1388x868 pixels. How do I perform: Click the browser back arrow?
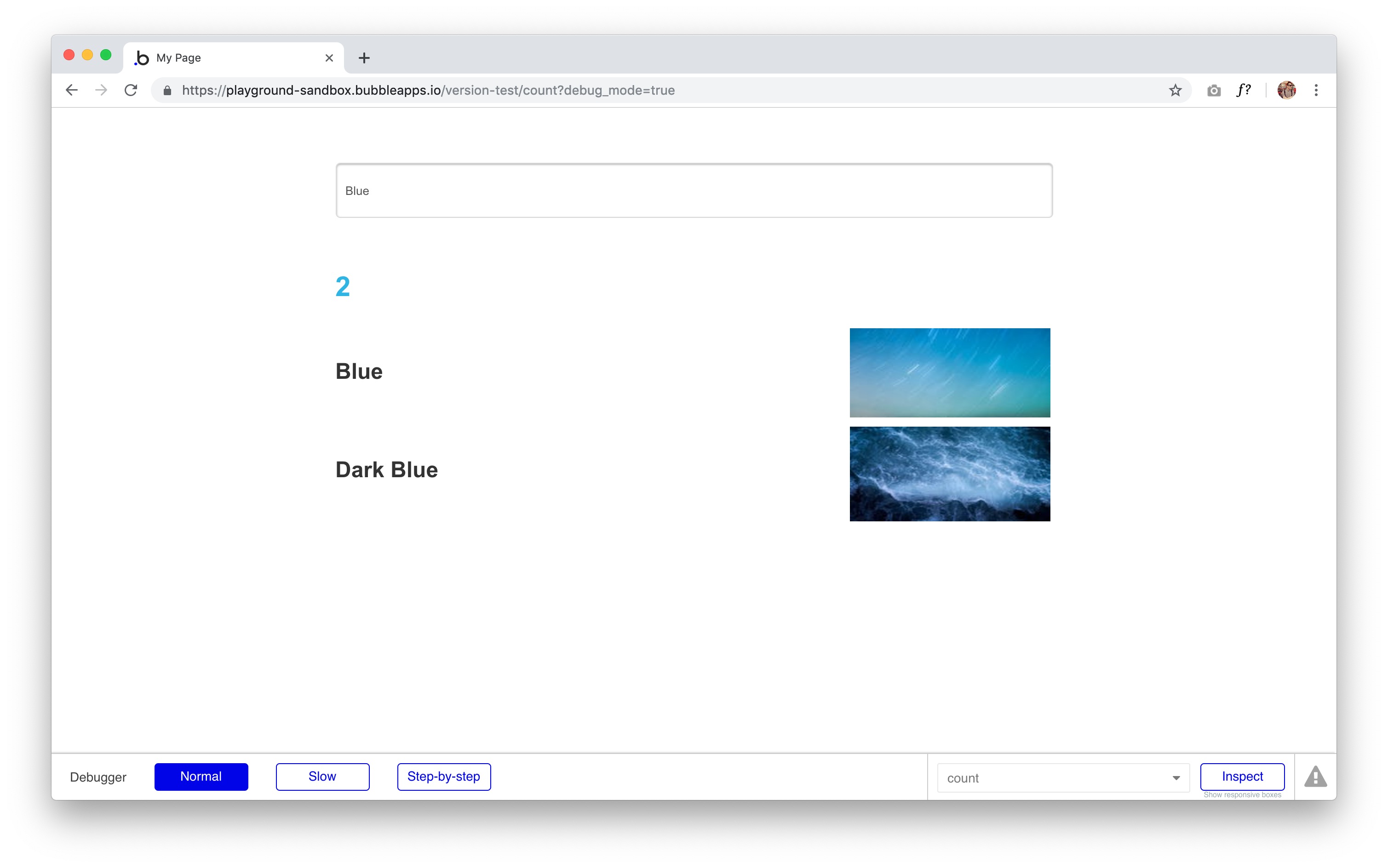[72, 90]
